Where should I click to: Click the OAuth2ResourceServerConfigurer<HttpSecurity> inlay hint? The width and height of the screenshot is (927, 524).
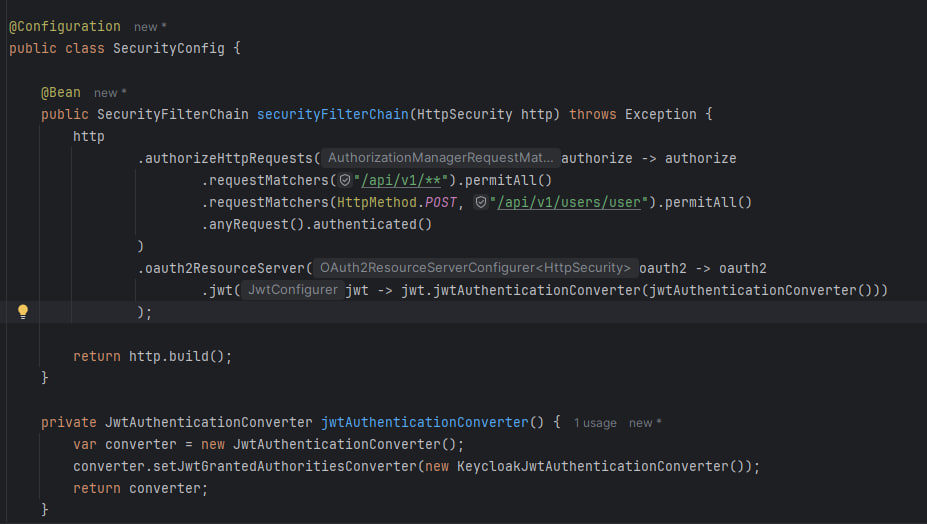pyautogui.click(x=475, y=268)
